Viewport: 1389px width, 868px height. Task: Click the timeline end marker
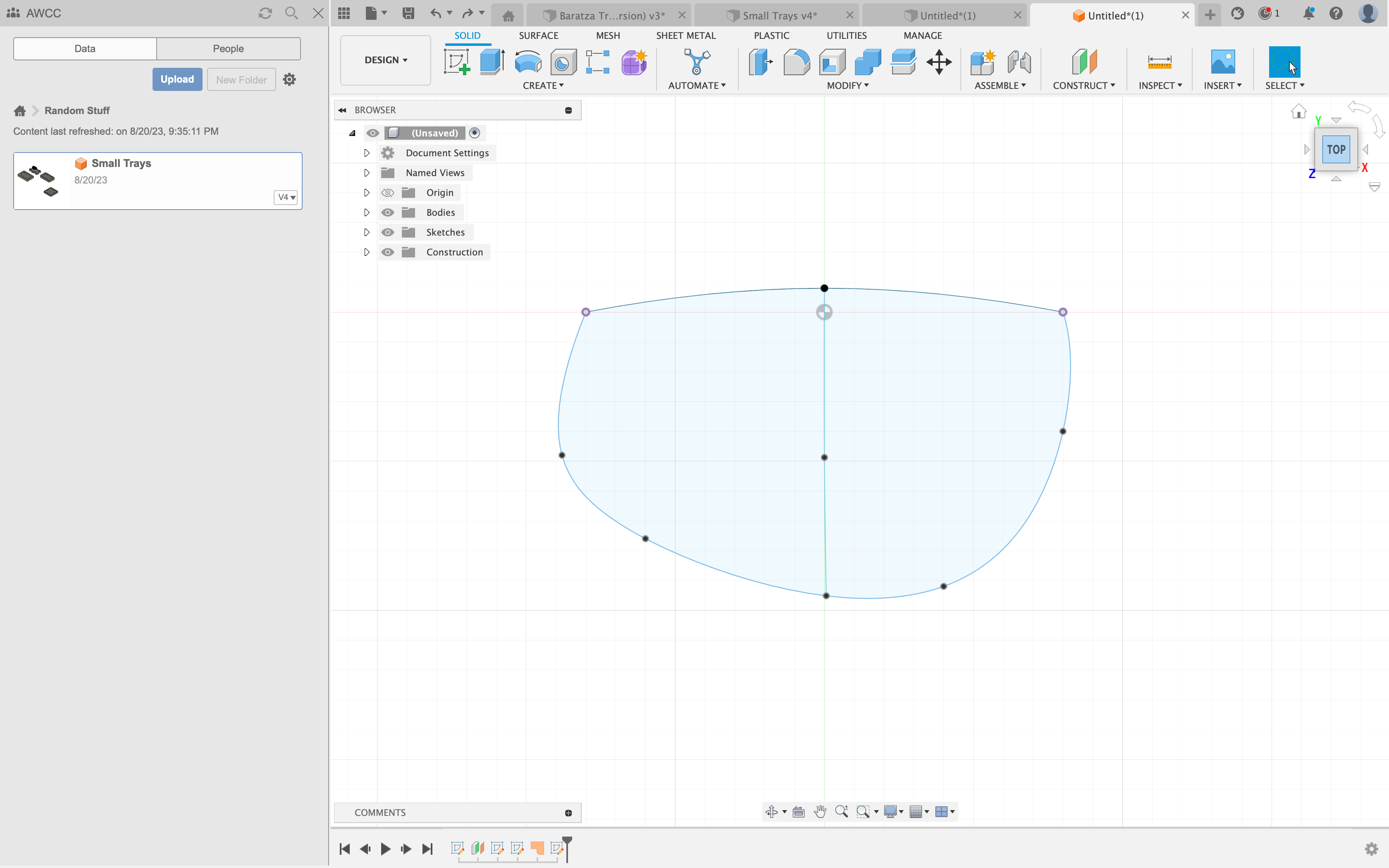pyautogui.click(x=567, y=849)
